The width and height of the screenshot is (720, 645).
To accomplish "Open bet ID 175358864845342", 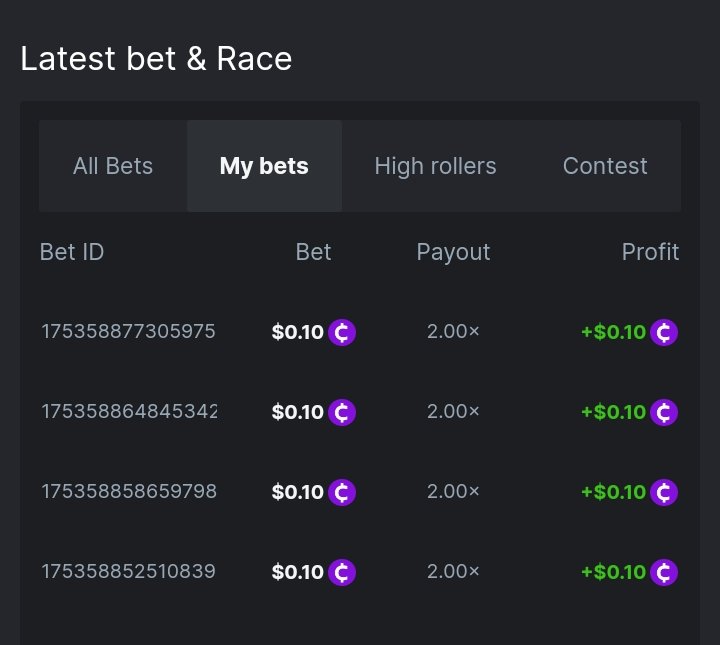I will point(128,412).
